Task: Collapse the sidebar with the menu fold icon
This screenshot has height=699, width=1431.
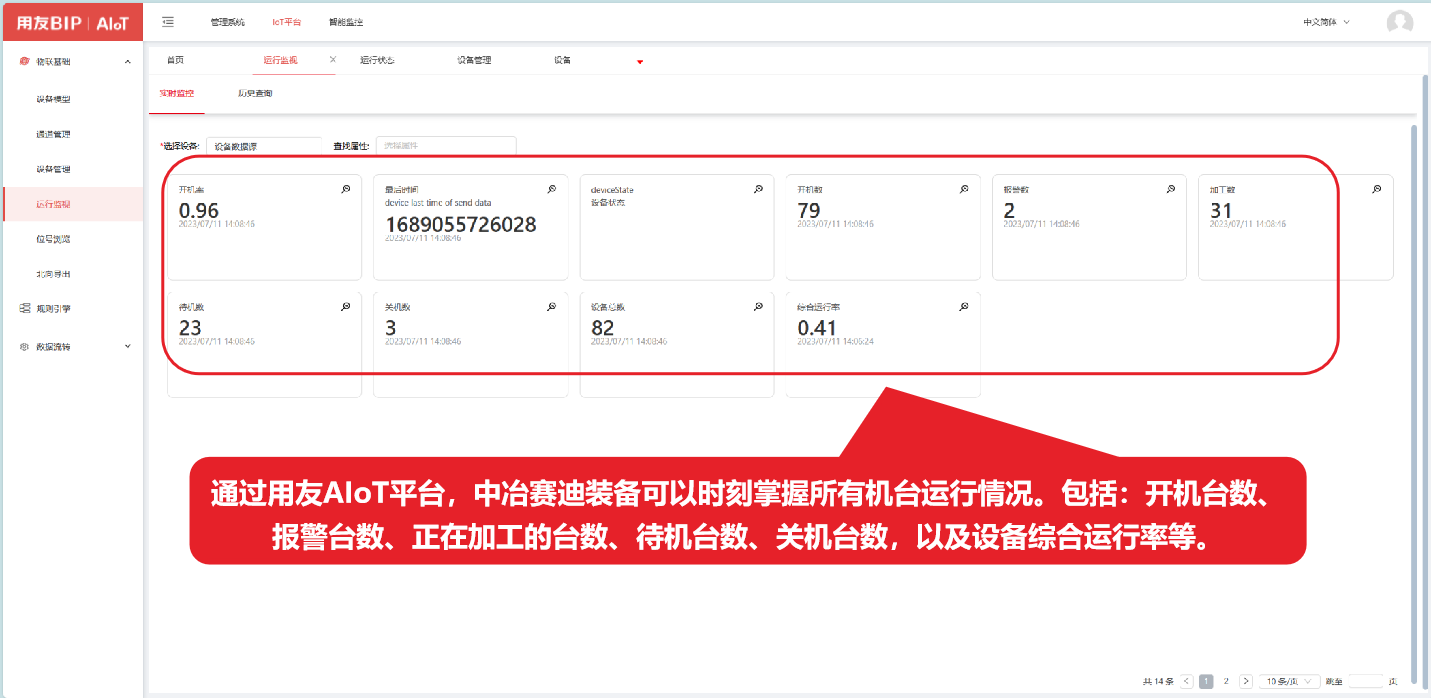Action: (x=168, y=21)
